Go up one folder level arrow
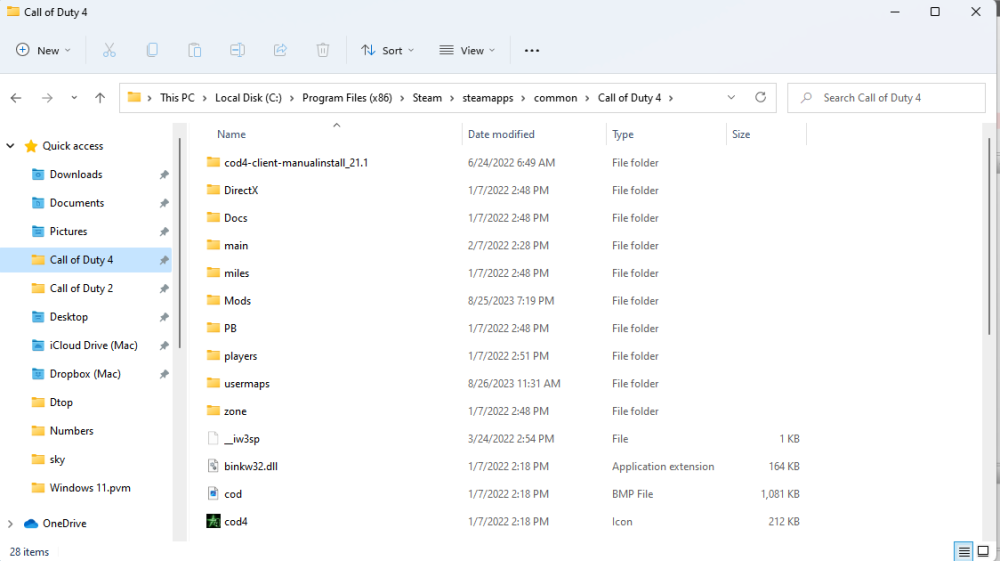 click(100, 98)
